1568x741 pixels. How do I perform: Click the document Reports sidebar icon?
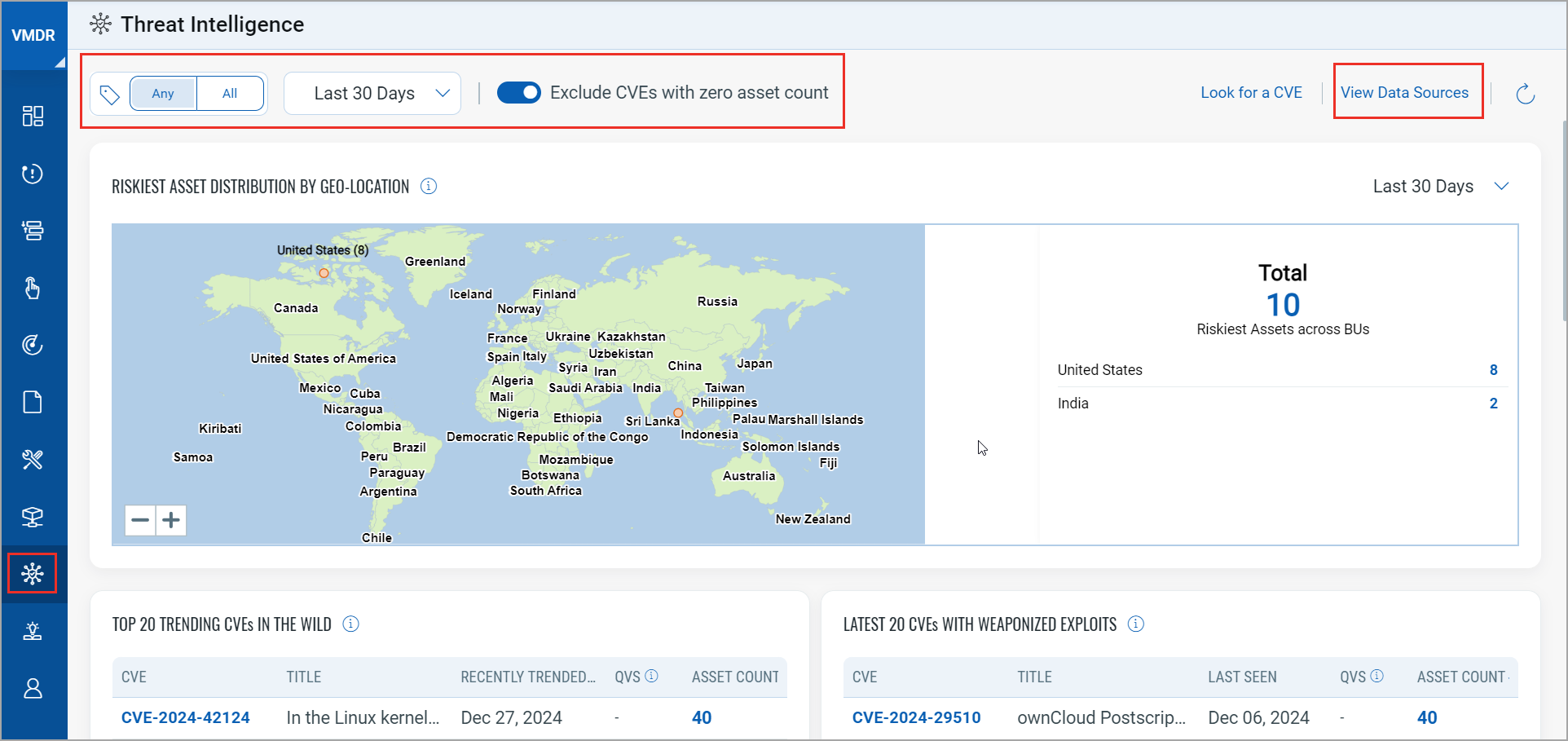(x=33, y=403)
